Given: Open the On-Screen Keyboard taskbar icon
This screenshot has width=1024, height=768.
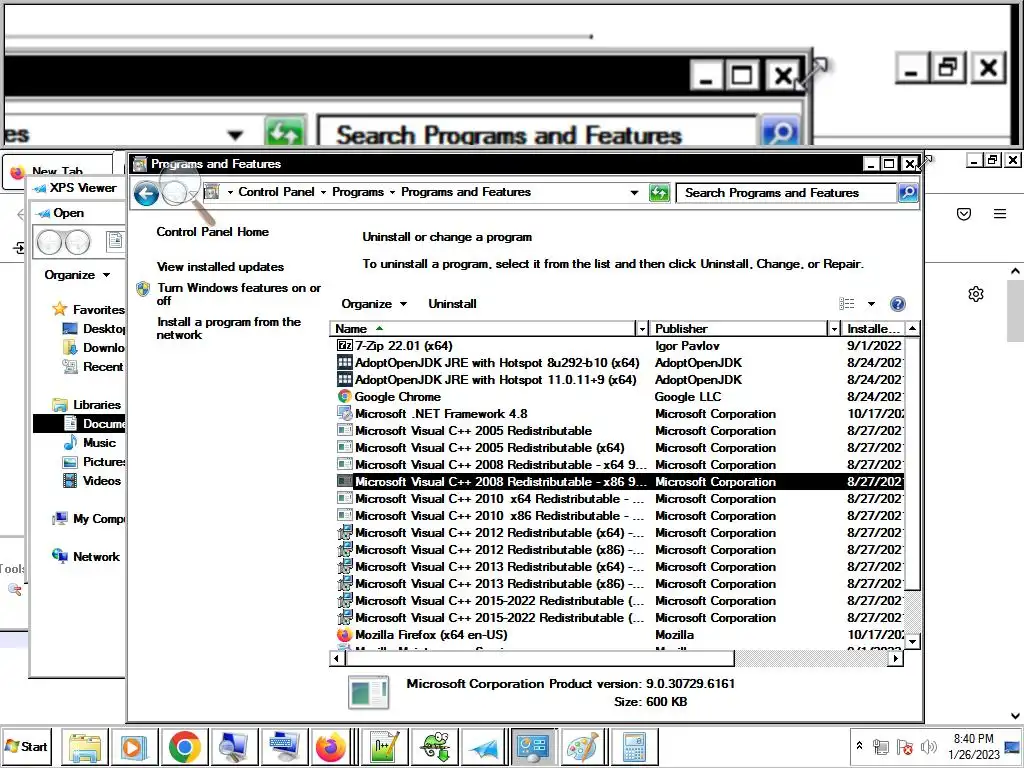Looking at the screenshot, I should 283,746.
